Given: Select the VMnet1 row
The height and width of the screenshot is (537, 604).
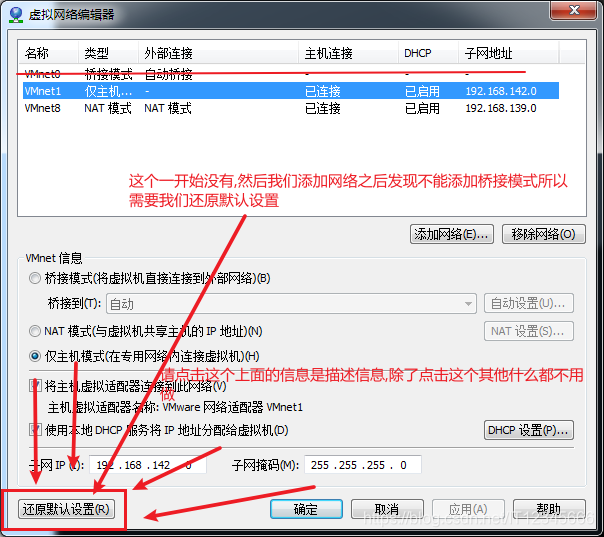Looking at the screenshot, I should [x=291, y=91].
